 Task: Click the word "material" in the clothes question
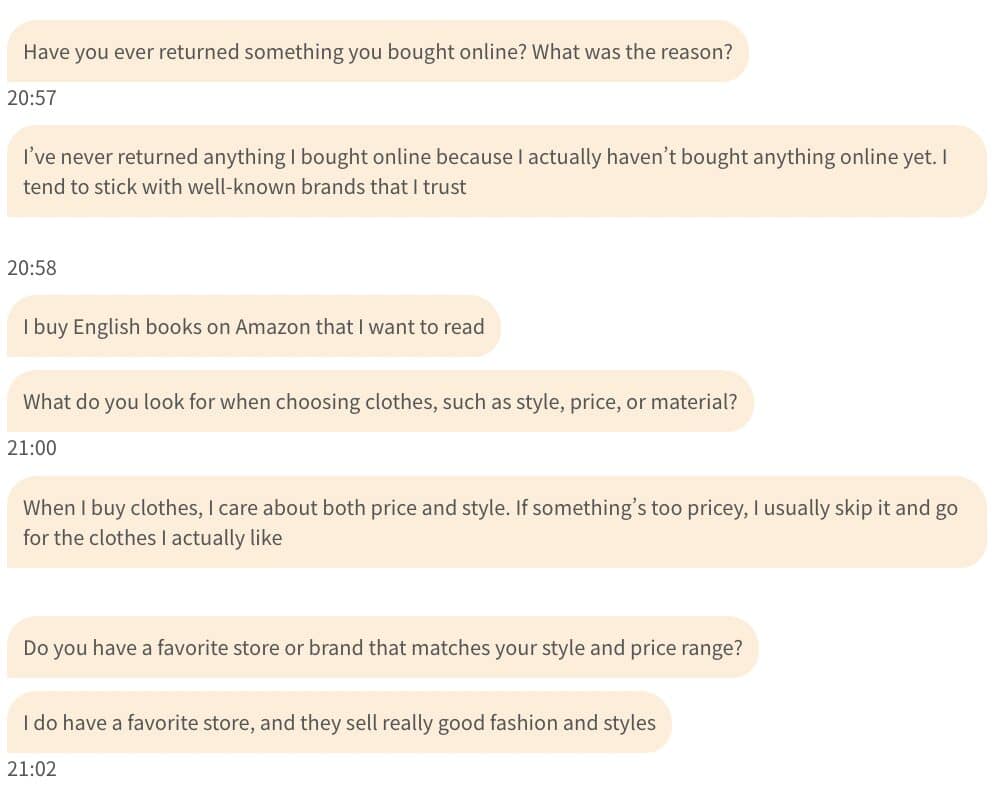[694, 402]
